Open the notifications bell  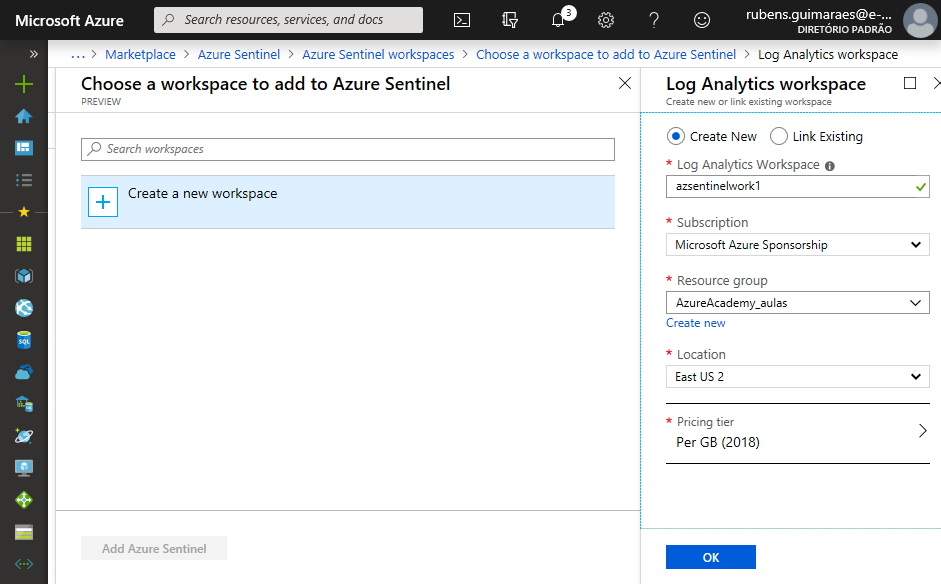pos(558,20)
